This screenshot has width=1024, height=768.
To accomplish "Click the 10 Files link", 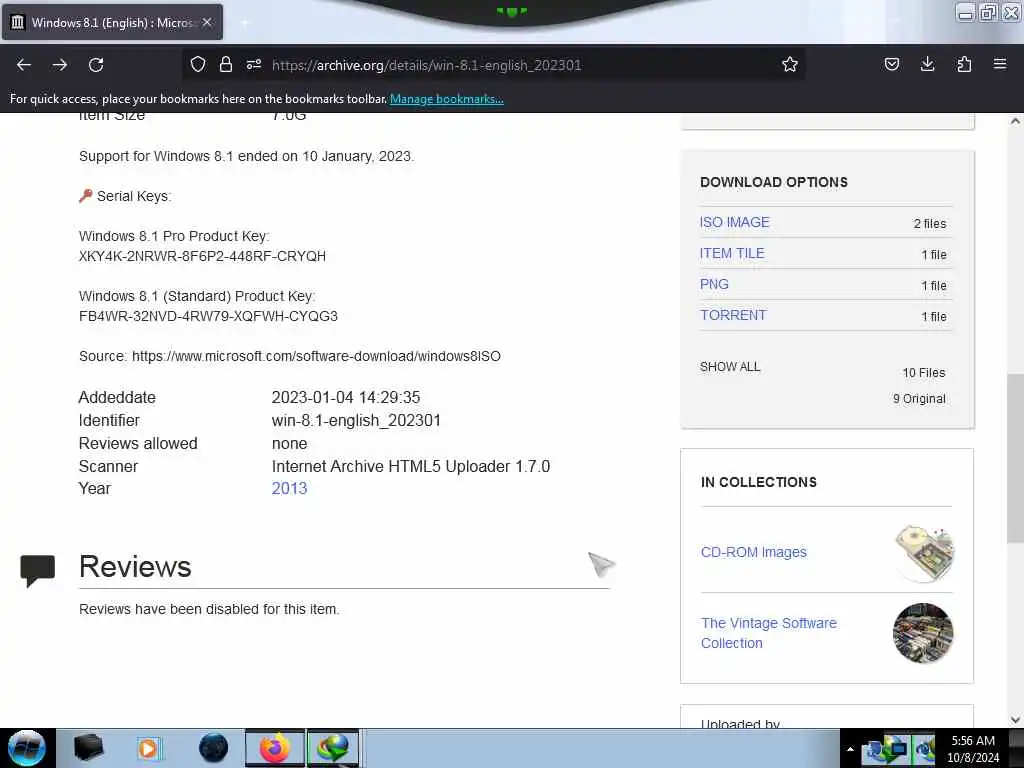I will pos(924,372).
